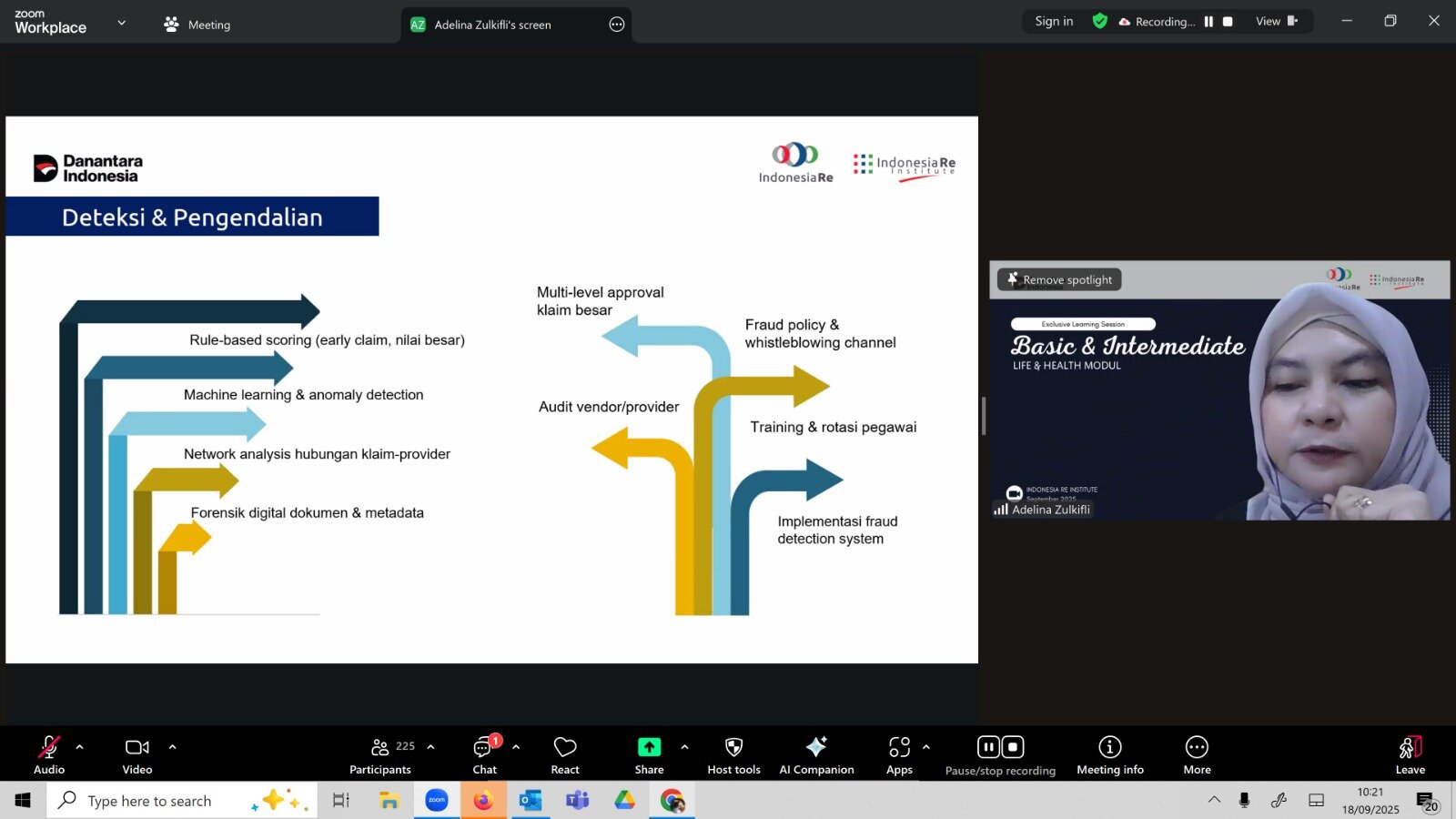
Task: Unmute microphone with the Audio button
Action: (49, 754)
